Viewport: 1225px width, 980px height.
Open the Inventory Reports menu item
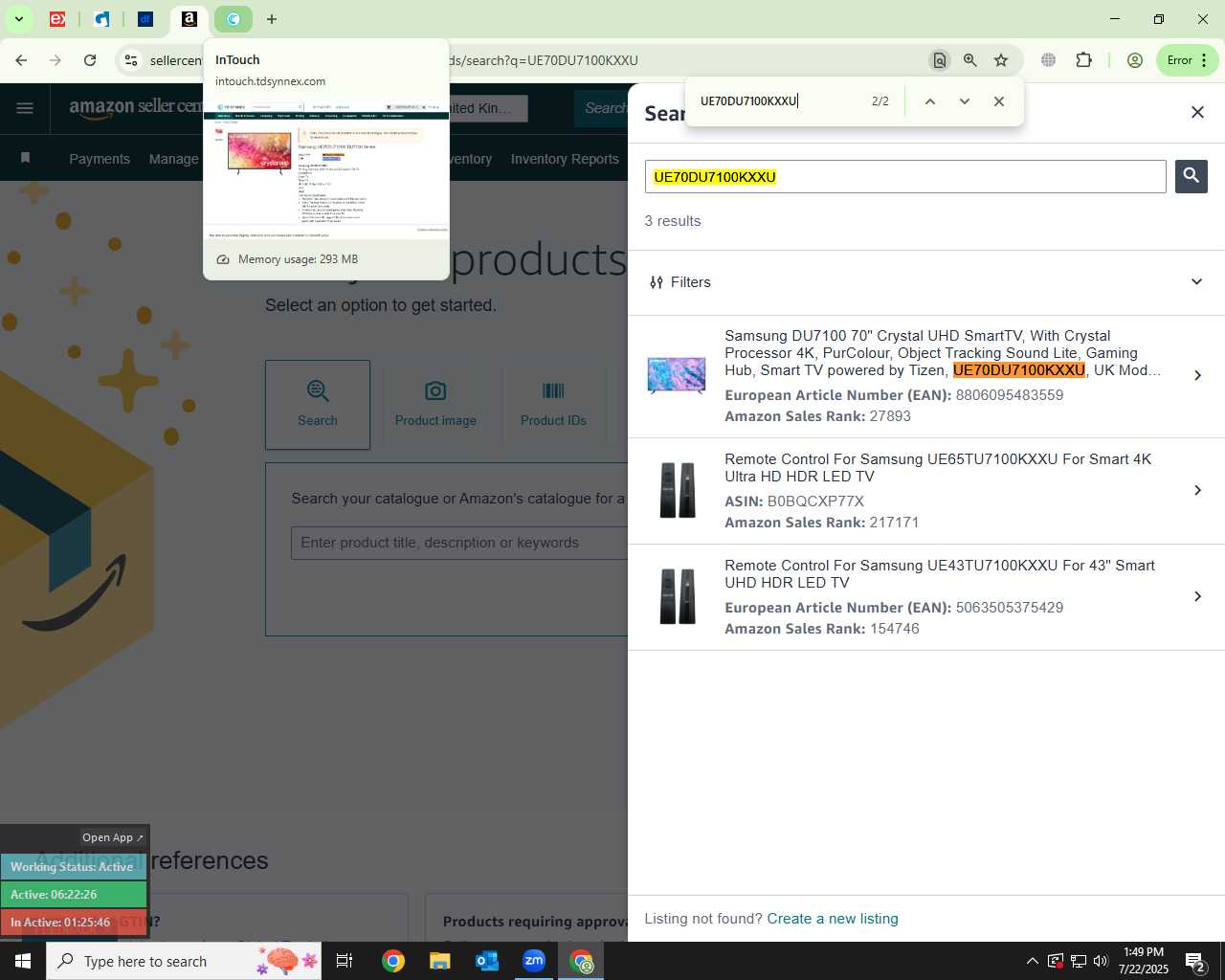tap(565, 159)
